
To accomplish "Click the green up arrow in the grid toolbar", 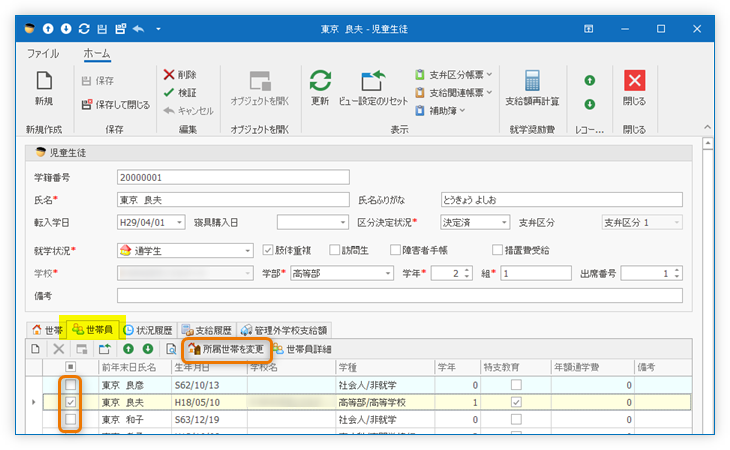I will click(128, 349).
